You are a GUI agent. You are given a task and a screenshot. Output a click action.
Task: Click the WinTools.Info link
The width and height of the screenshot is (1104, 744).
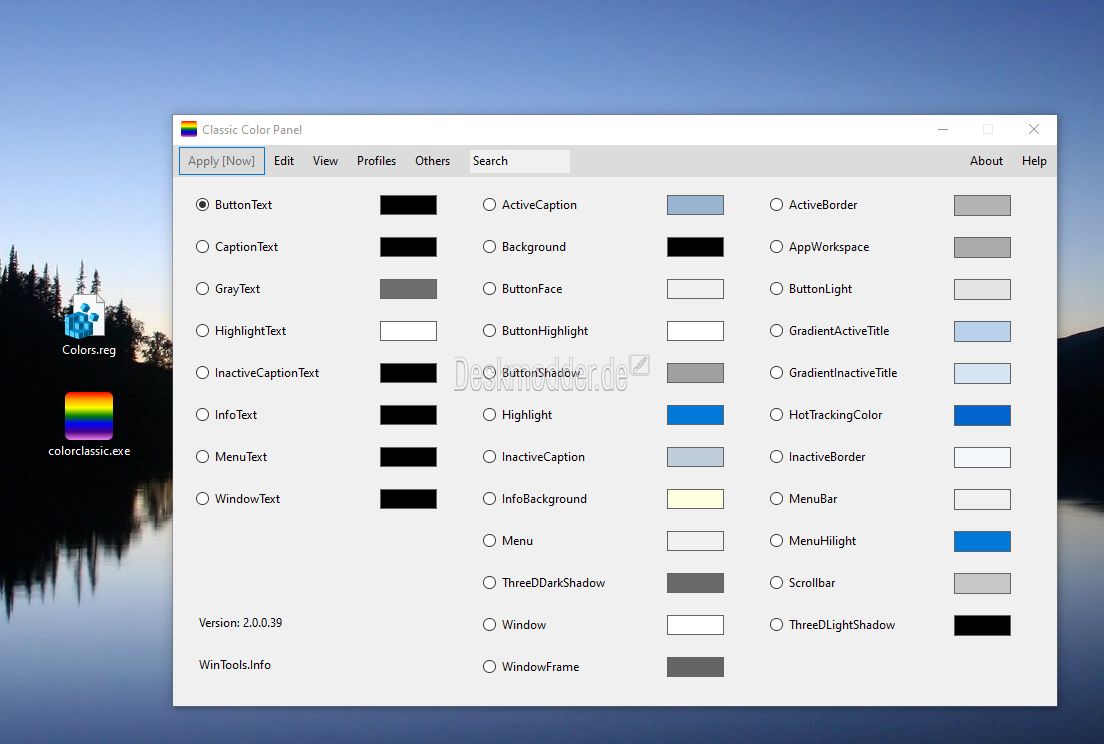click(x=234, y=664)
